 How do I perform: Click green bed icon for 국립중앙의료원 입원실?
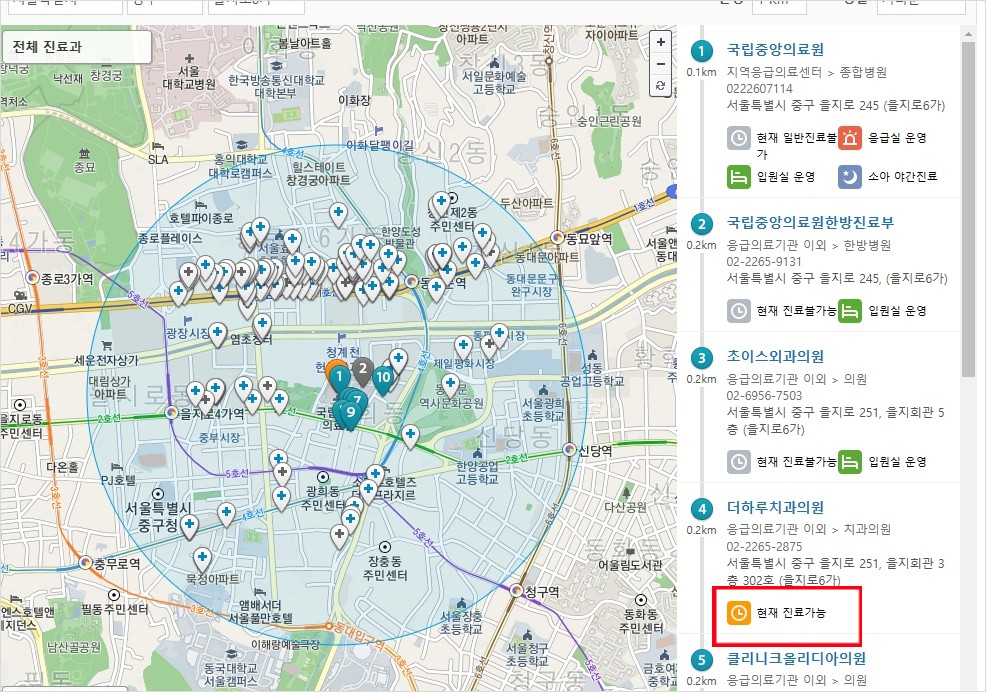click(x=739, y=177)
